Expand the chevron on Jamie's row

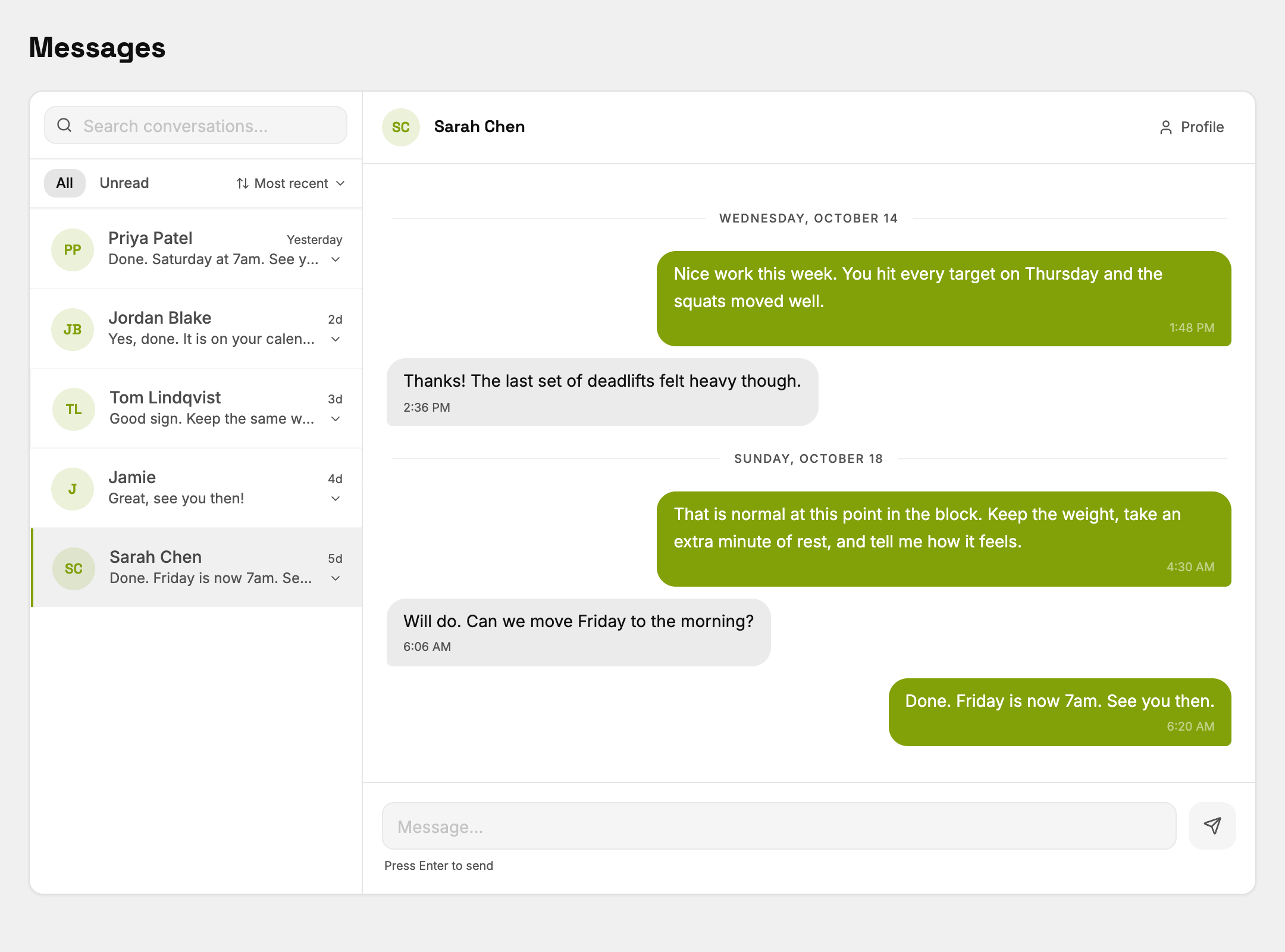click(336, 499)
